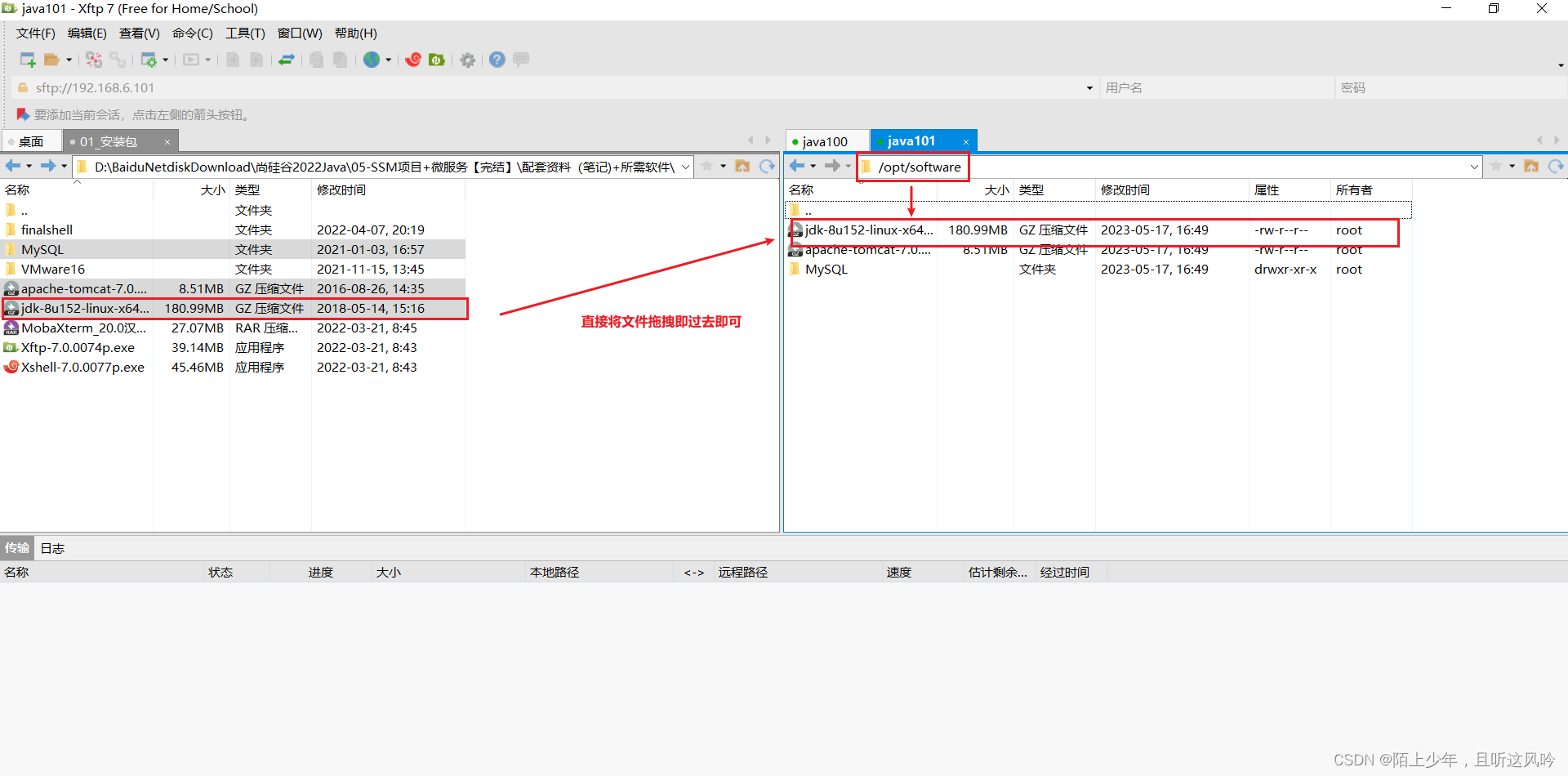
Task: Click the transfer play-box toolbar icon
Action: point(191,60)
